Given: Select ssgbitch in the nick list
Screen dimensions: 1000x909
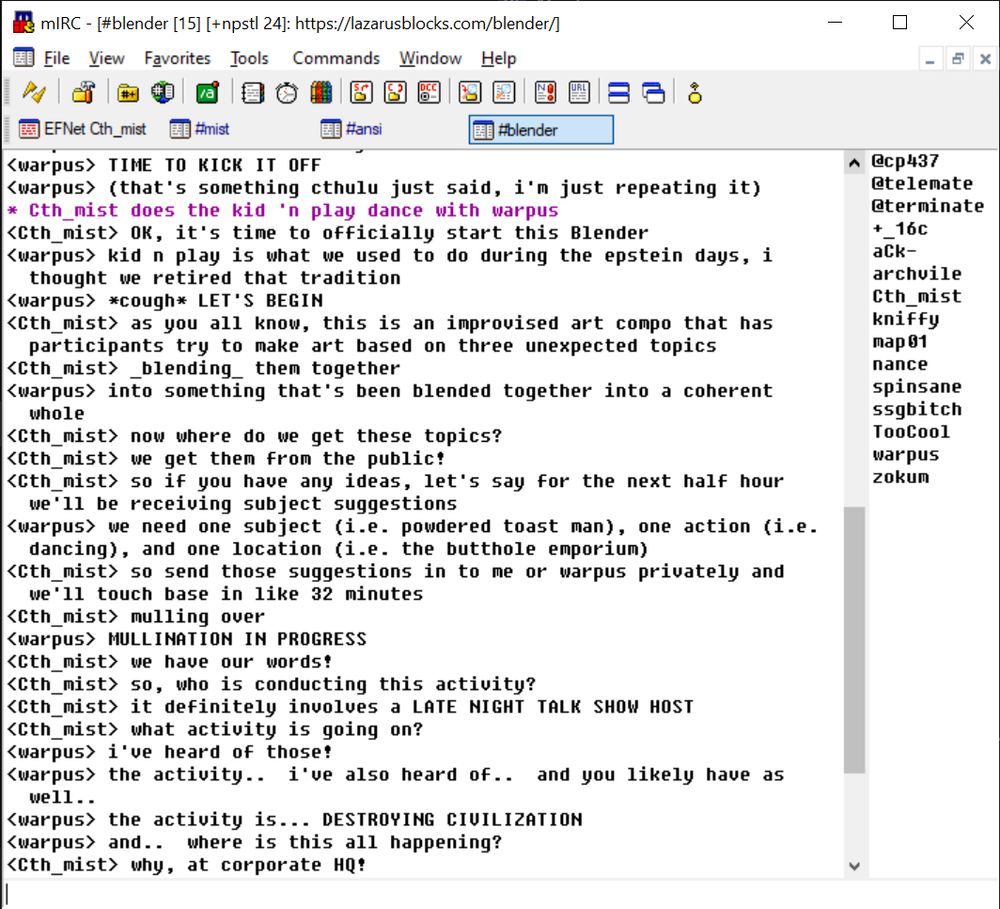Looking at the screenshot, I should coord(916,410).
